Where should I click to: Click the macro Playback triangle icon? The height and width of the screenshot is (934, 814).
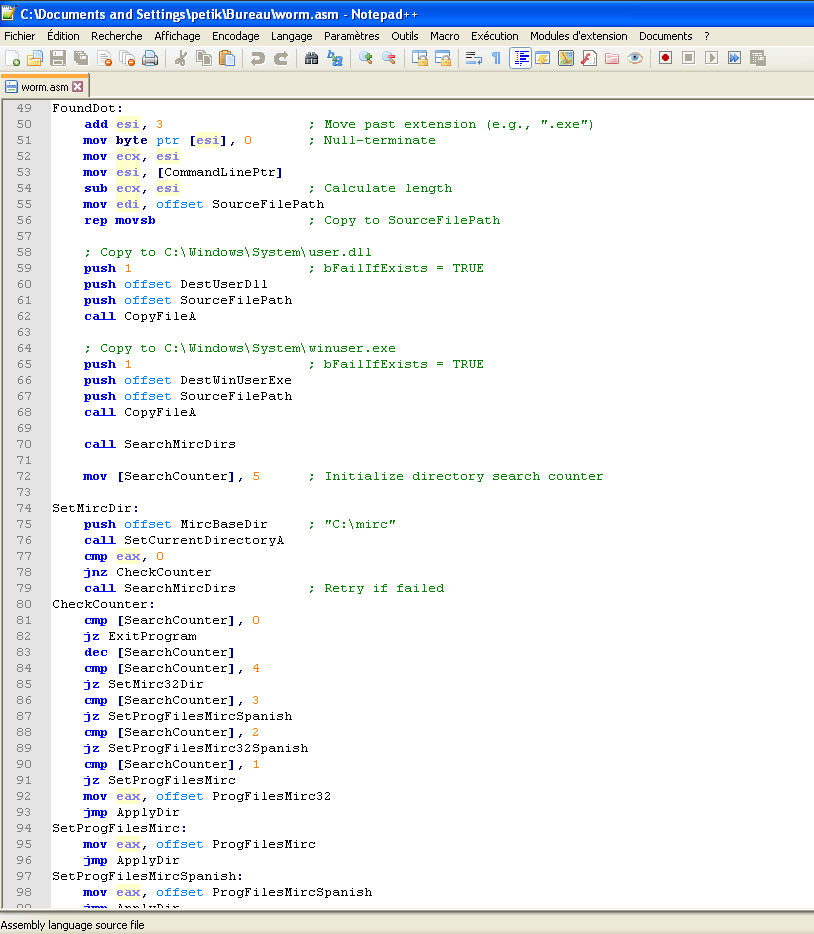pos(712,58)
